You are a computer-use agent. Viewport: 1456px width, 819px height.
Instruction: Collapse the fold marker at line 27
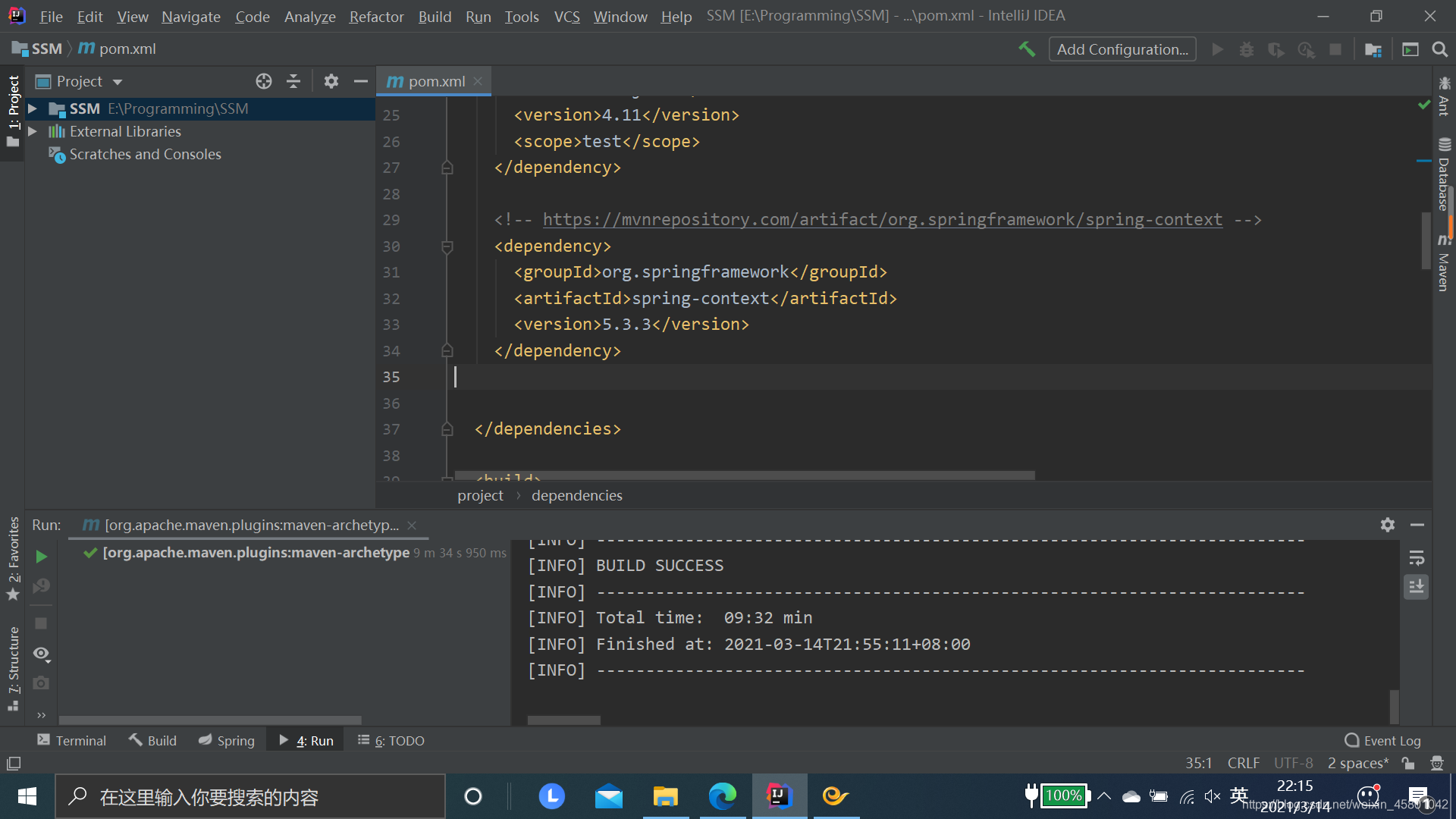pos(447,168)
